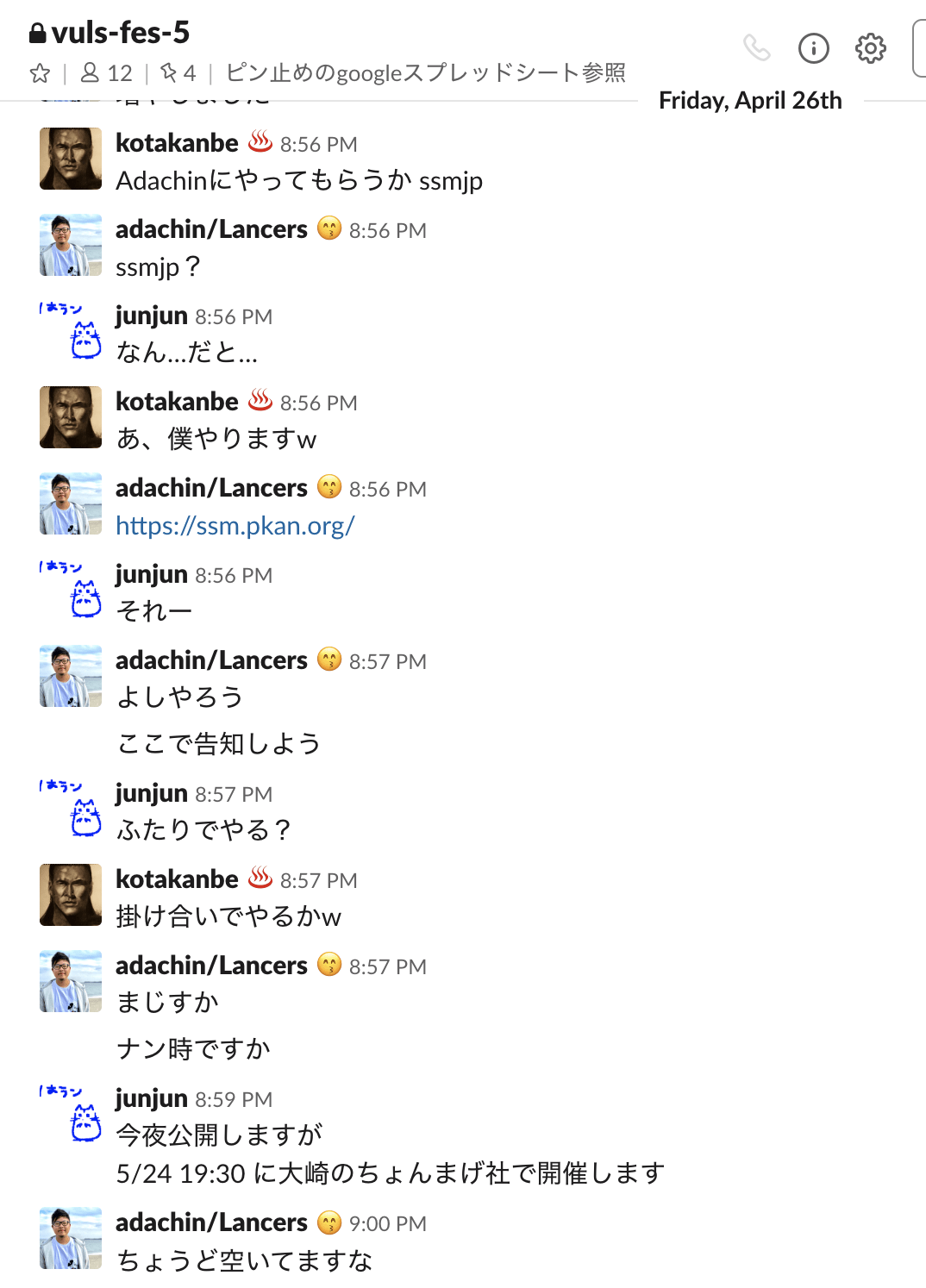926x1288 pixels.
Task: Click kotakanbe's avatar on the ssmjp message
Action: point(70,159)
